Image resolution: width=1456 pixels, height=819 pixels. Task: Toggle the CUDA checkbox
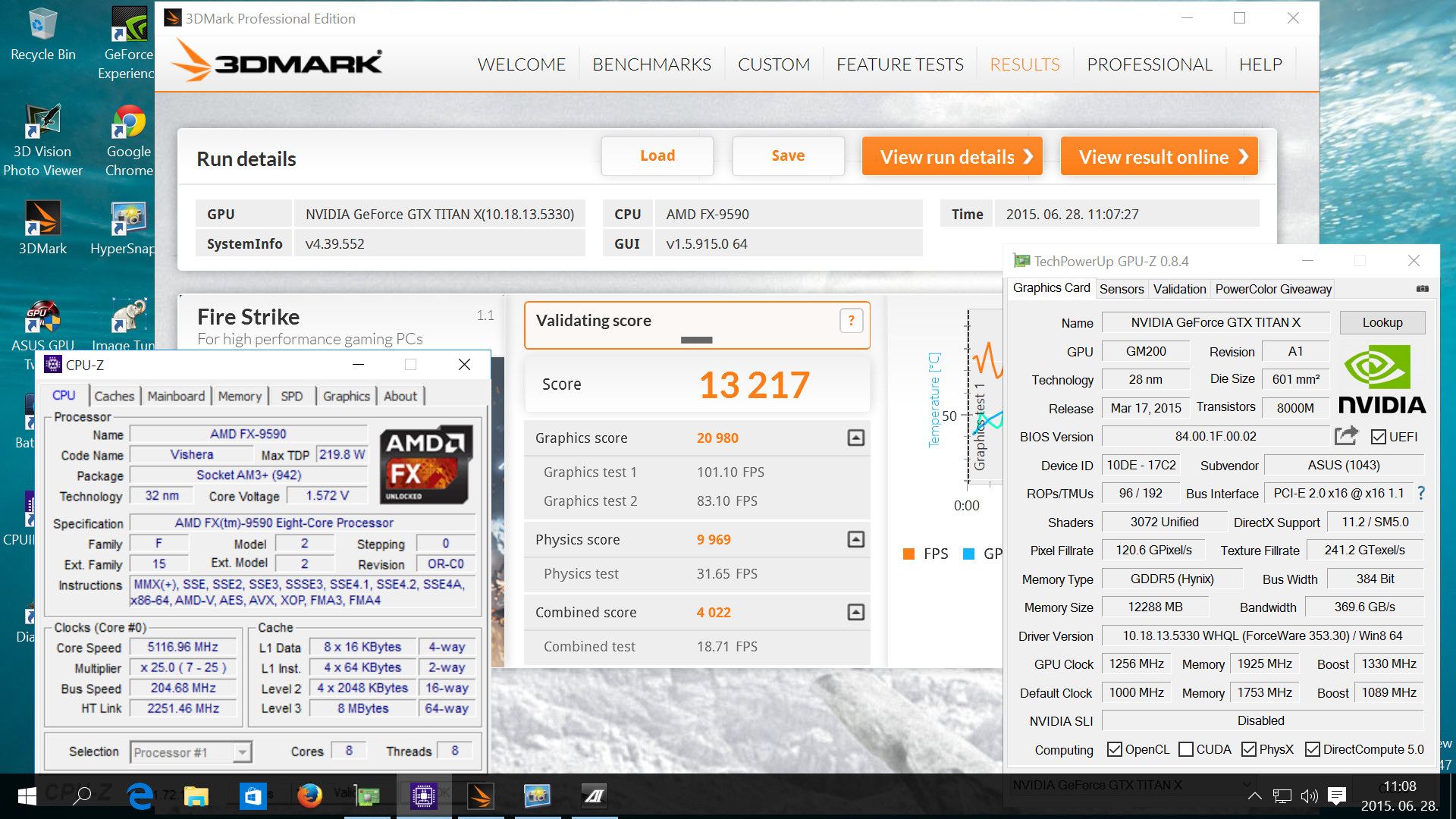1187,749
